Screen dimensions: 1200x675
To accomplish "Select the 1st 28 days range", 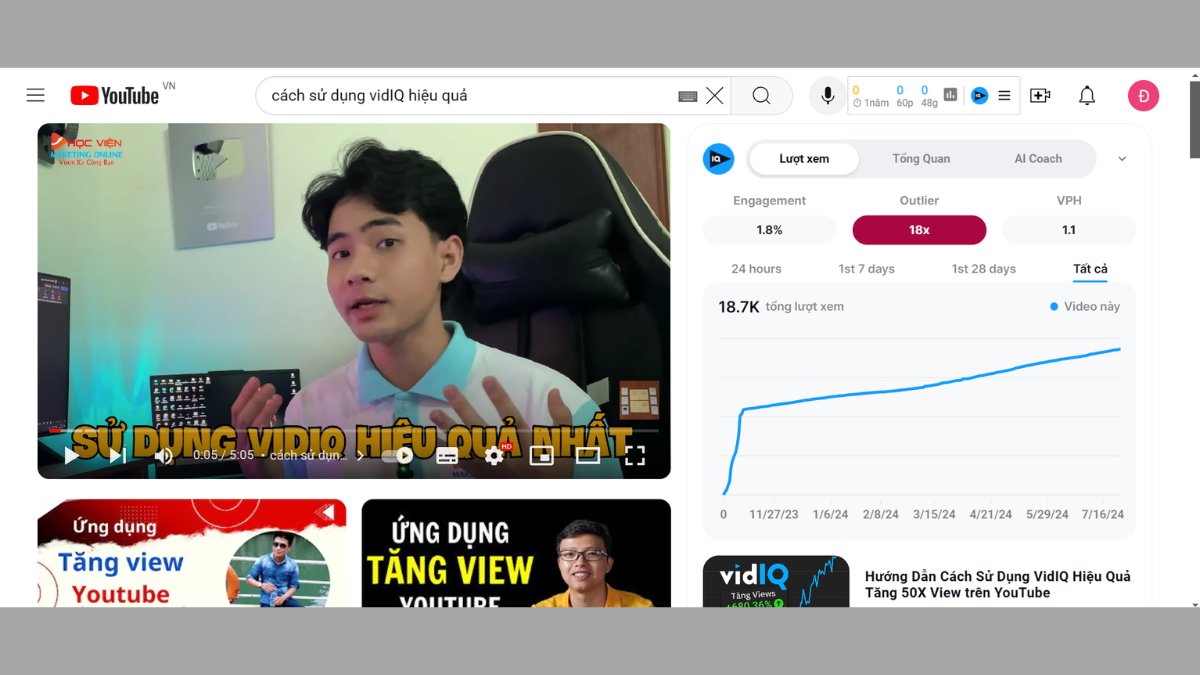I will [x=984, y=269].
